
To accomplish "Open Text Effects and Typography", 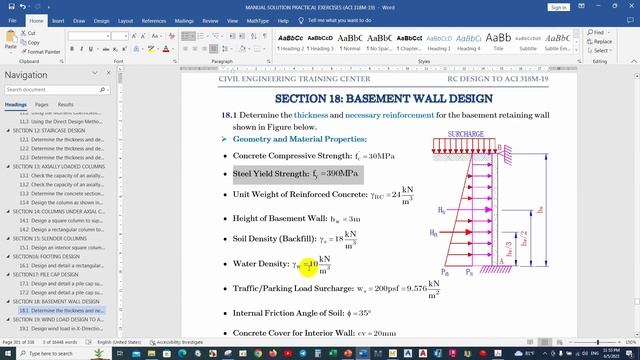I will tap(137, 49).
